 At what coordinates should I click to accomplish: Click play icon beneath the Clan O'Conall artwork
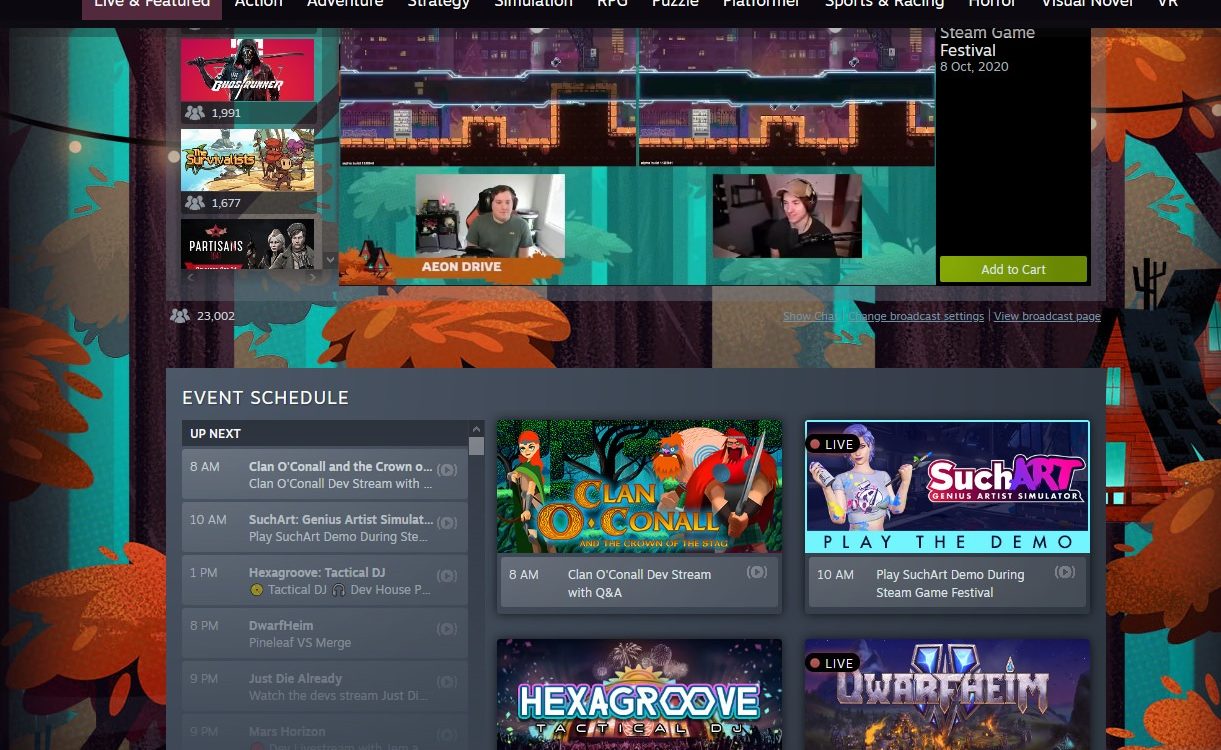click(x=757, y=572)
